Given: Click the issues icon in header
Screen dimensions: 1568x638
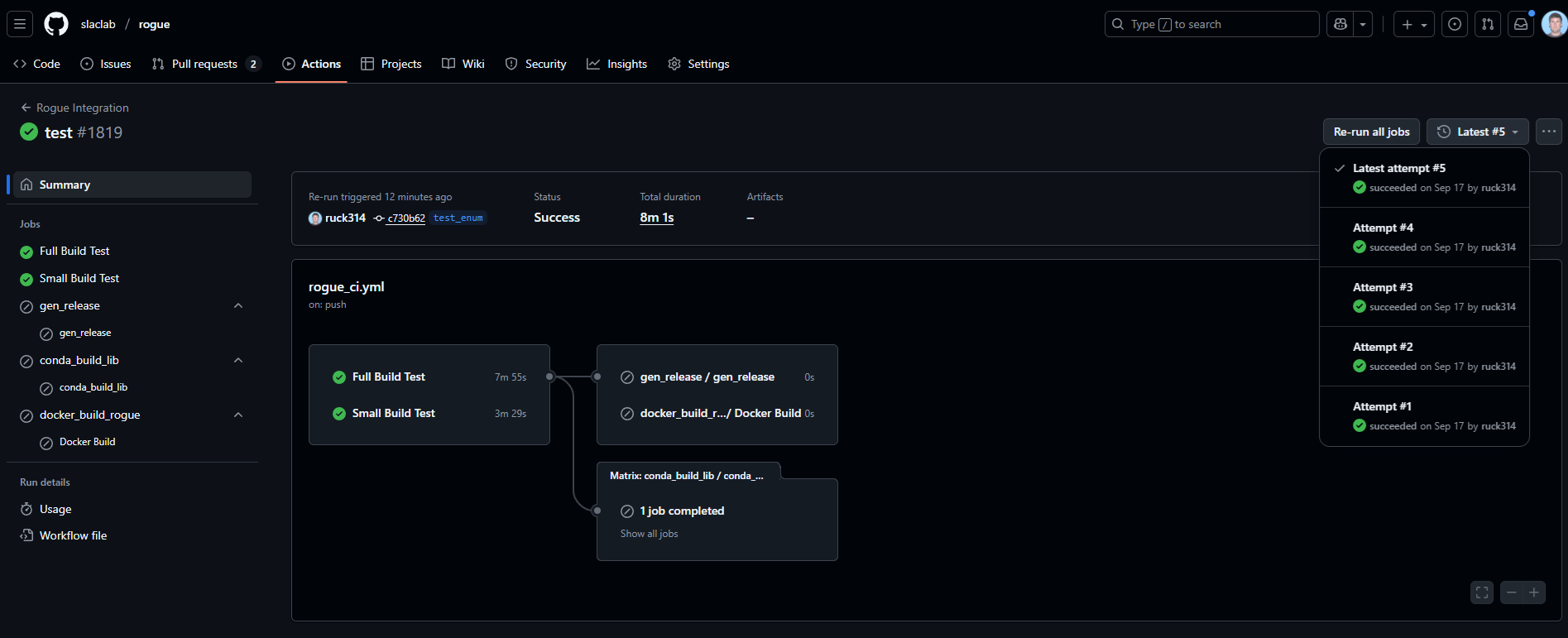Looking at the screenshot, I should coord(1455,24).
